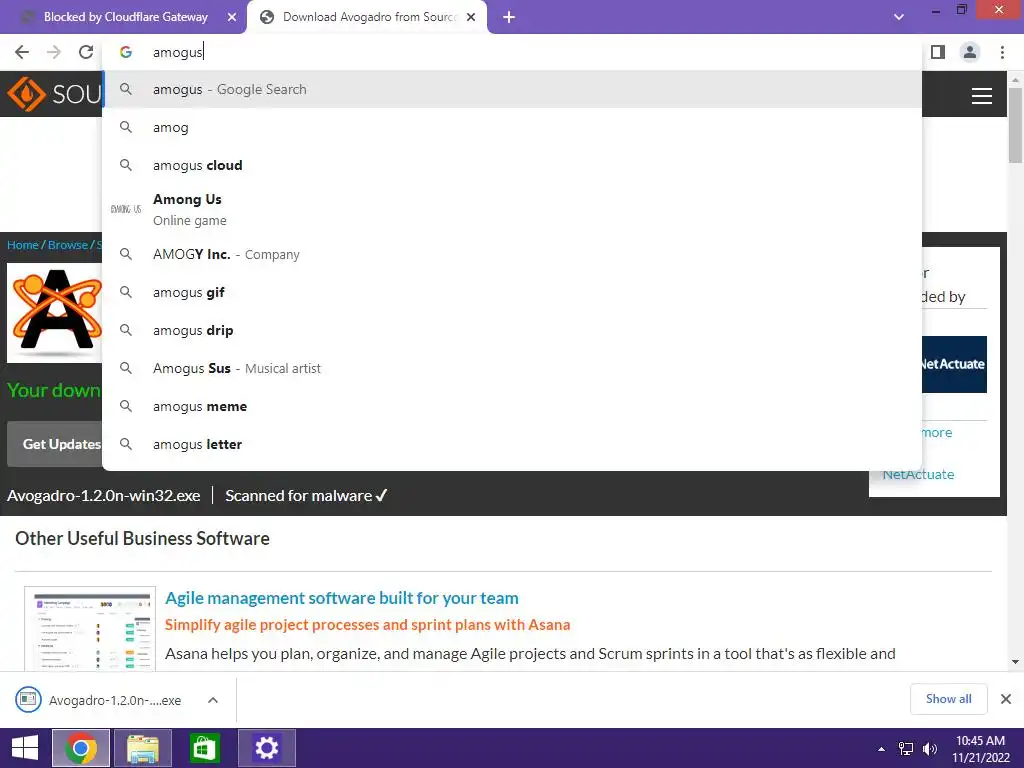The image size is (1024, 768).
Task: Click the scrollbar down arrow
Action: click(x=1015, y=662)
